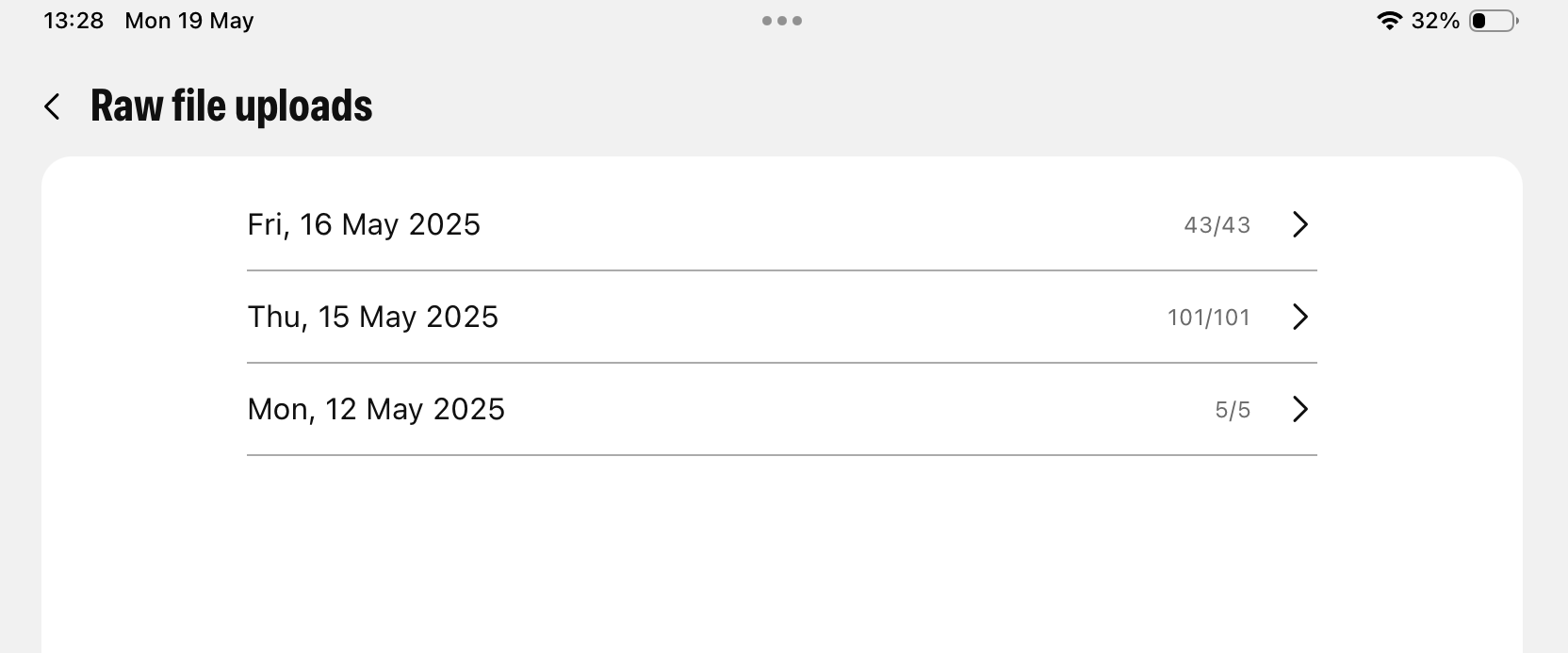The height and width of the screenshot is (653, 1568).
Task: Tap Mon 19 May in the status bar
Action: 188,20
